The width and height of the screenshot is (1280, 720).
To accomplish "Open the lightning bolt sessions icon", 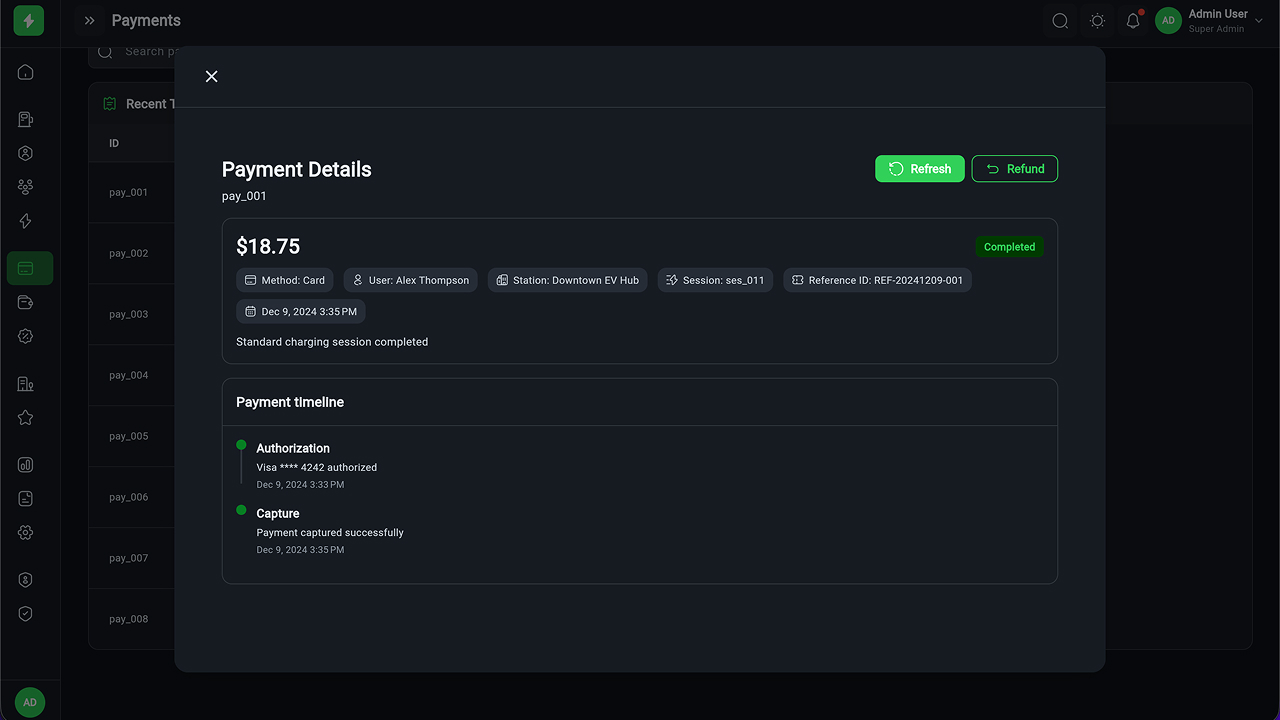I will tap(26, 221).
